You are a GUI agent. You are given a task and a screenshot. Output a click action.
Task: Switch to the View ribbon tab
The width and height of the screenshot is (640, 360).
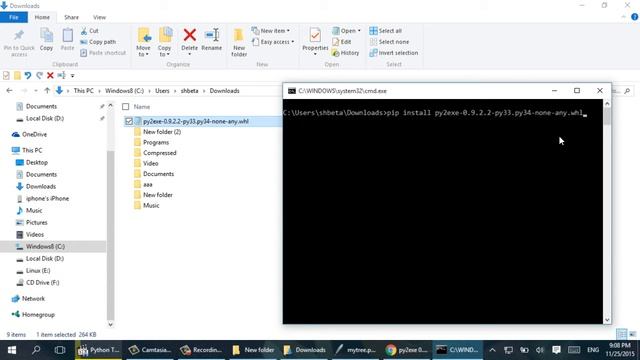pos(99,17)
